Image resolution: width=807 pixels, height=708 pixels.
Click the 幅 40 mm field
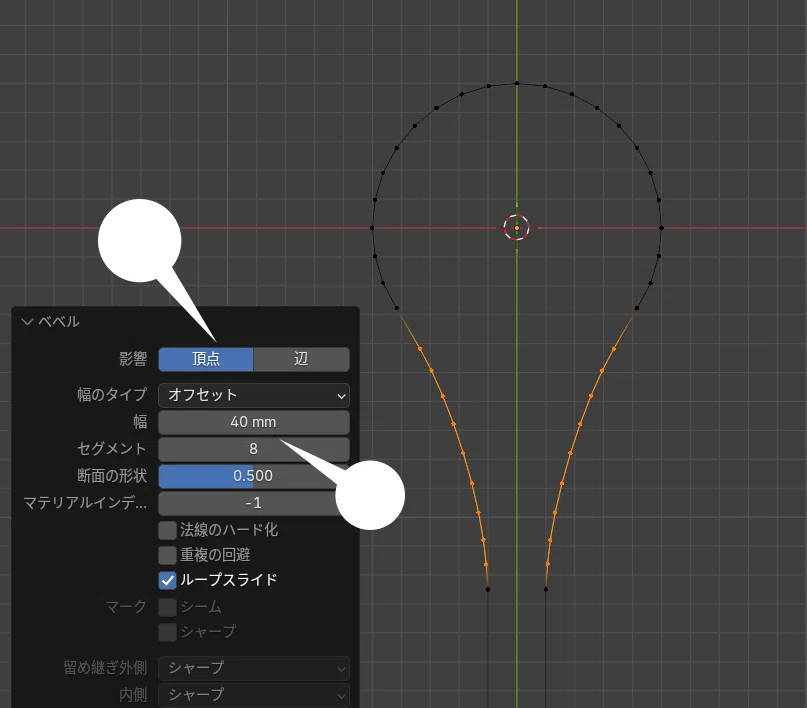254,422
